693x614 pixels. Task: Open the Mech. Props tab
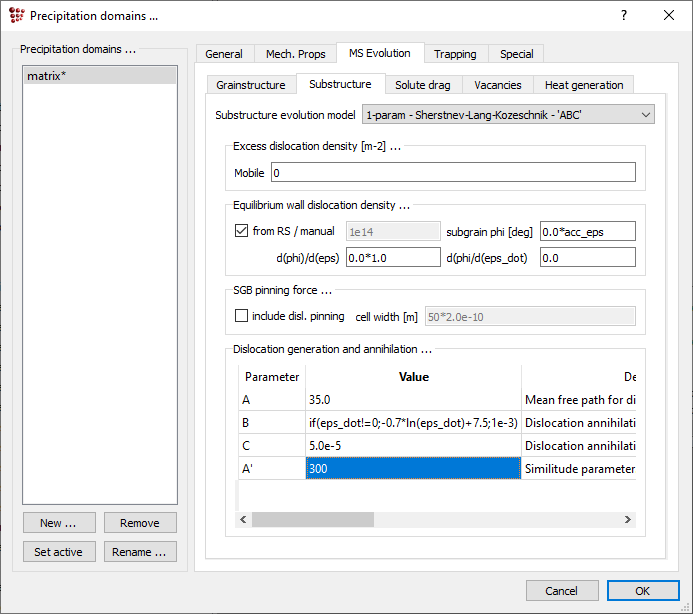pyautogui.click(x=295, y=54)
